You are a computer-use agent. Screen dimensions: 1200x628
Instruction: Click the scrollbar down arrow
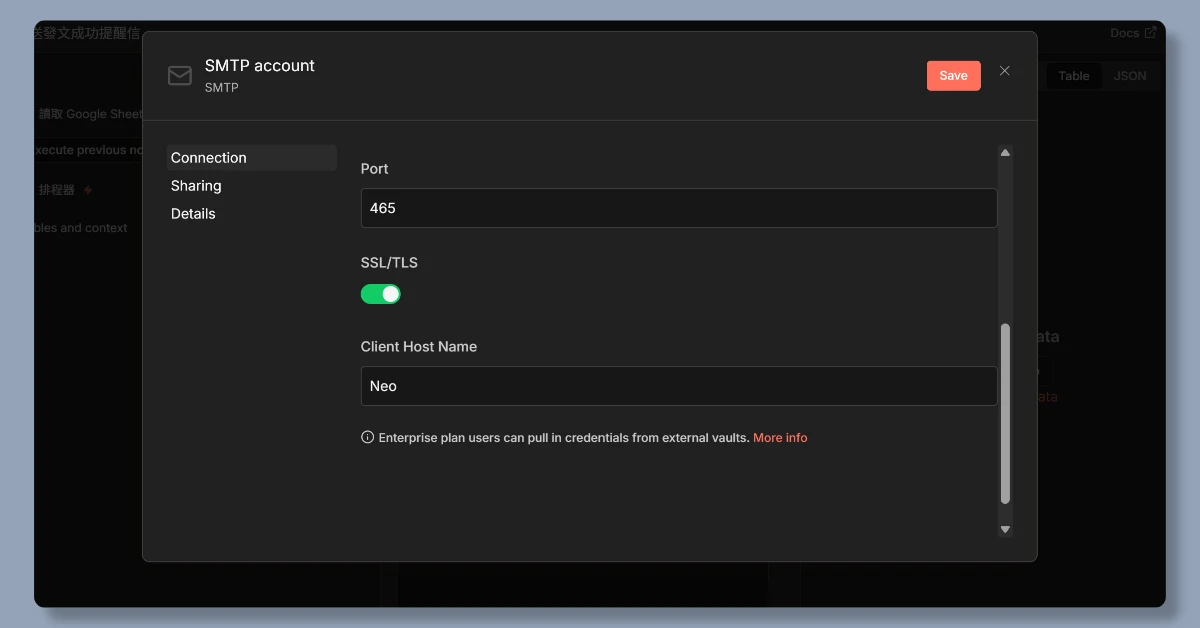1005,529
